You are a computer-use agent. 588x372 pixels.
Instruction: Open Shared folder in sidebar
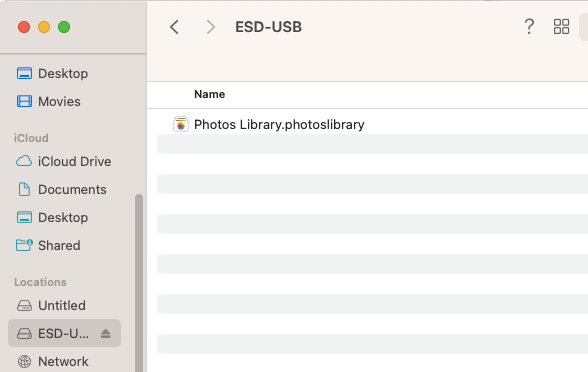click(x=48, y=245)
